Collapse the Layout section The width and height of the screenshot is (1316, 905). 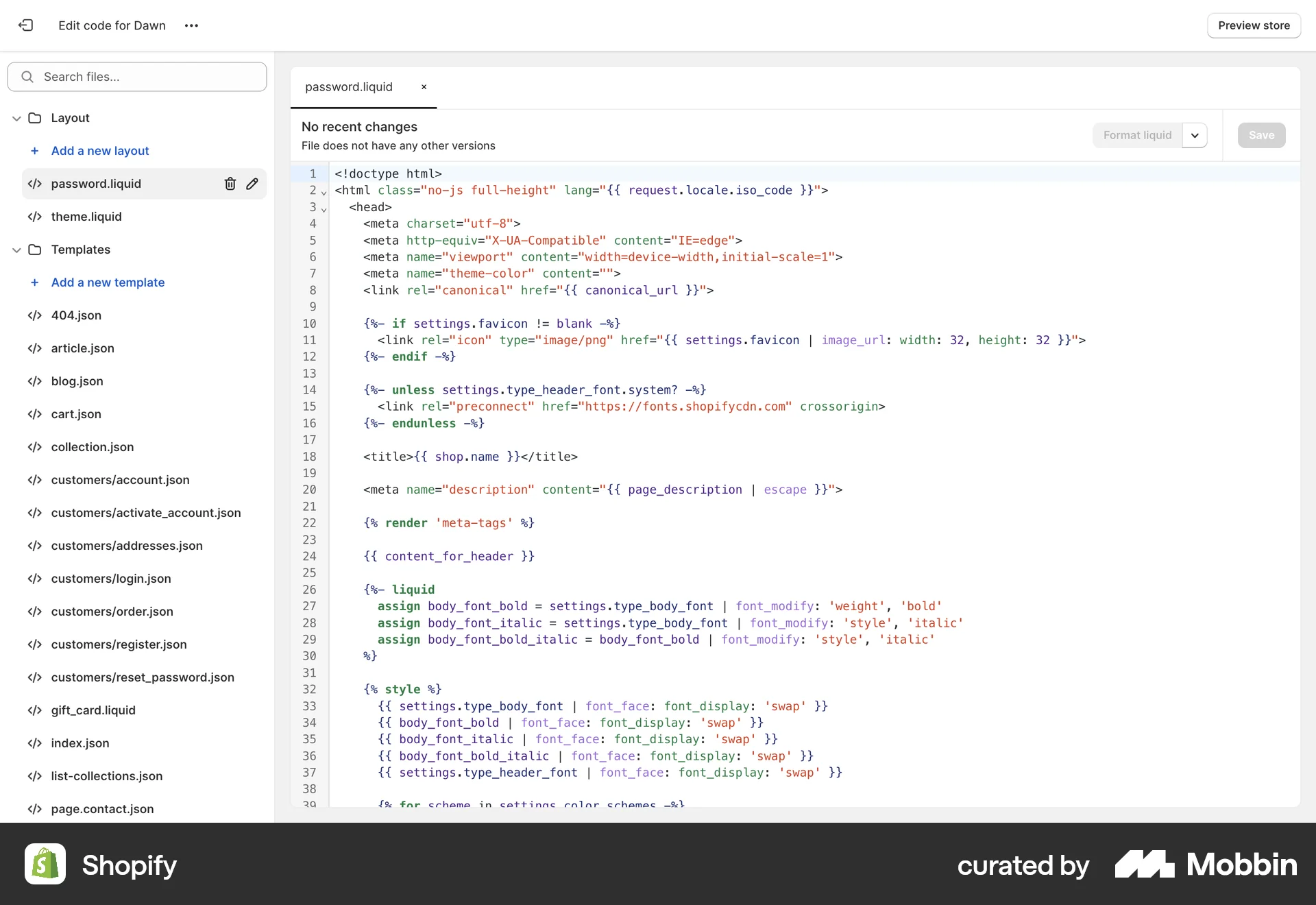(x=16, y=118)
